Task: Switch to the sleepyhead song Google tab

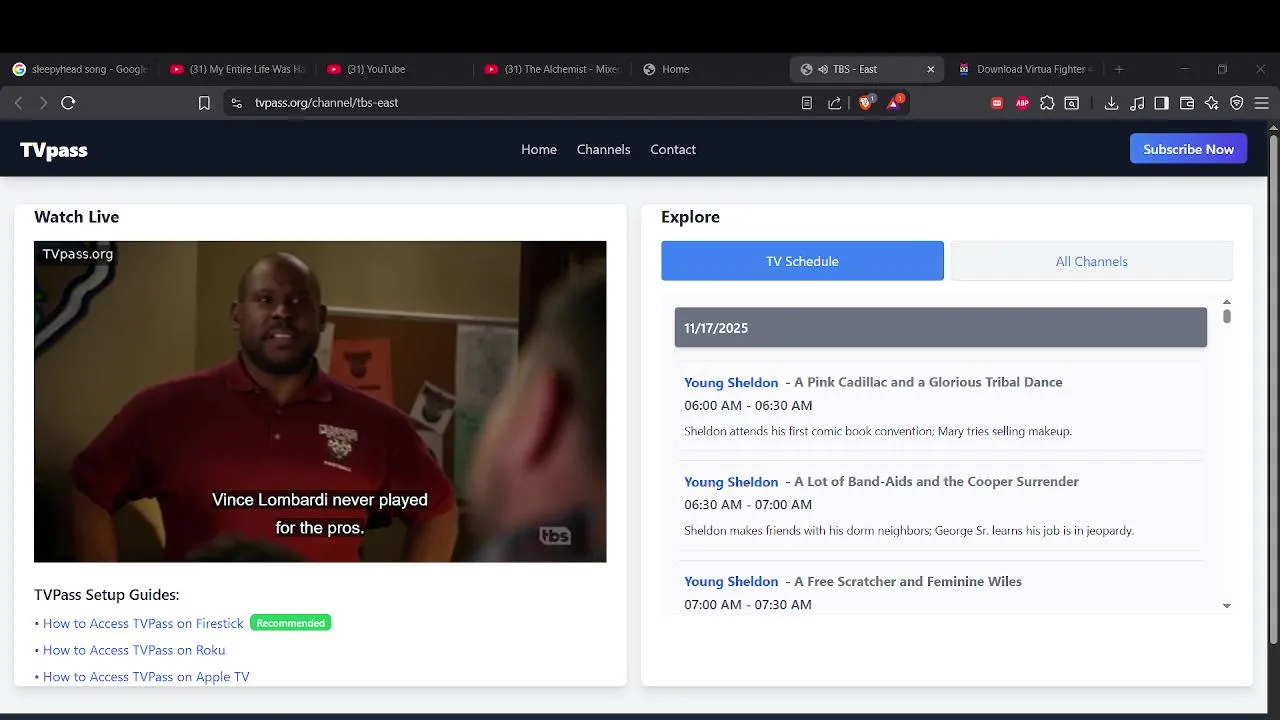Action: [80, 69]
